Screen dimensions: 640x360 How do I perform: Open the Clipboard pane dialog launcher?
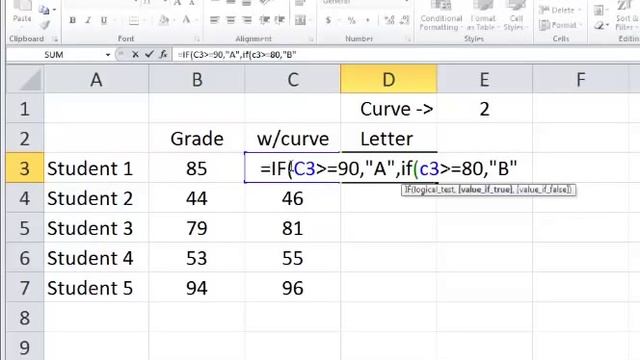55,39
